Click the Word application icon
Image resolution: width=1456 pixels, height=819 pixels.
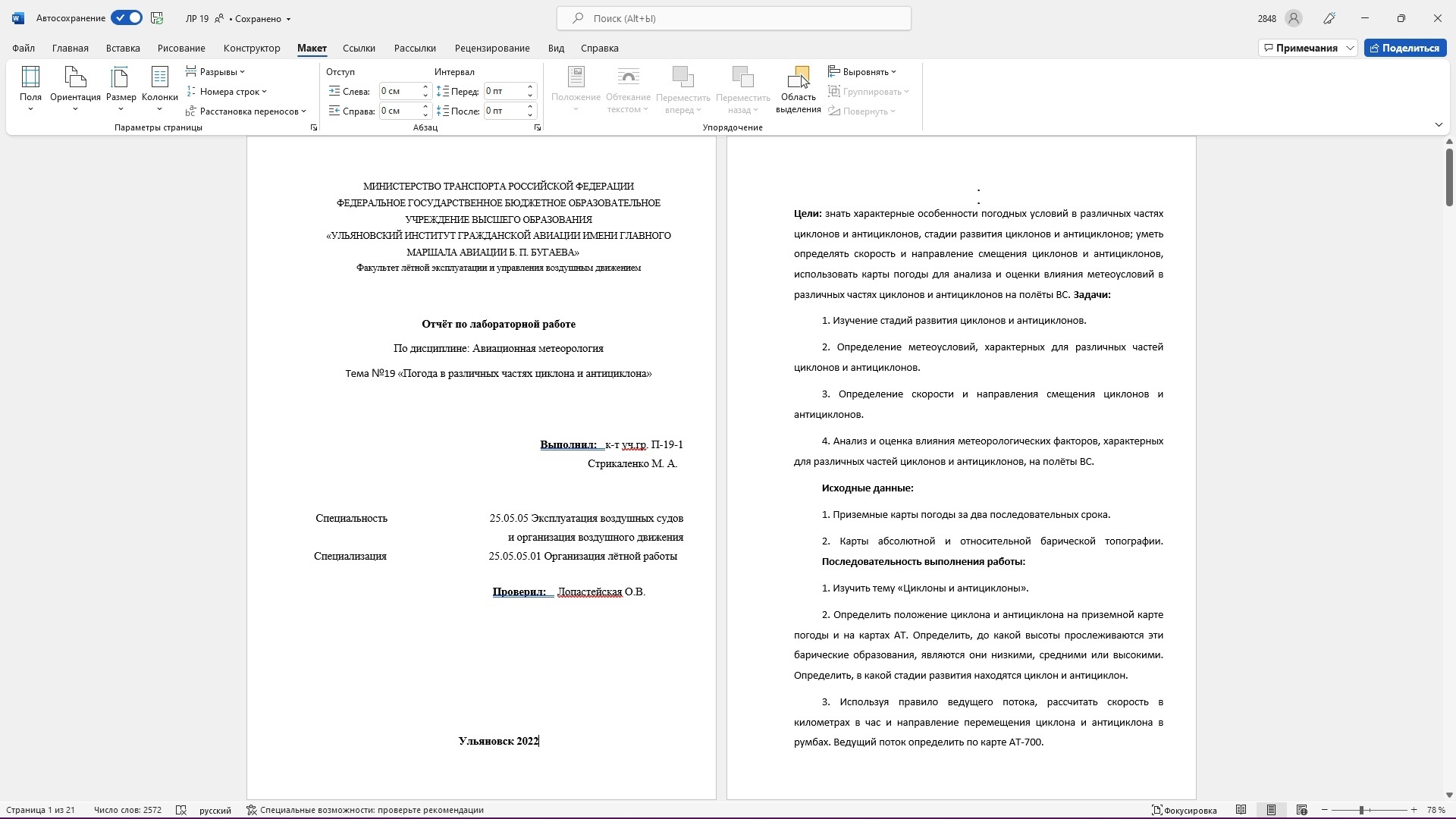(x=18, y=18)
